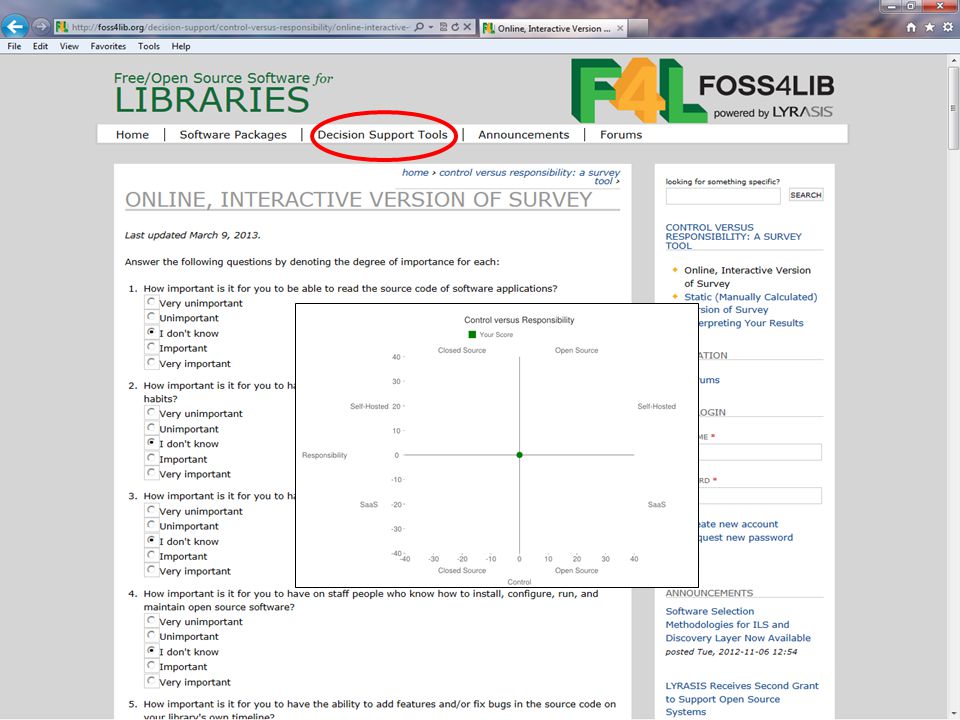Open Favorites star icon
Image resolution: width=960 pixels, height=720 pixels.
click(x=929, y=27)
